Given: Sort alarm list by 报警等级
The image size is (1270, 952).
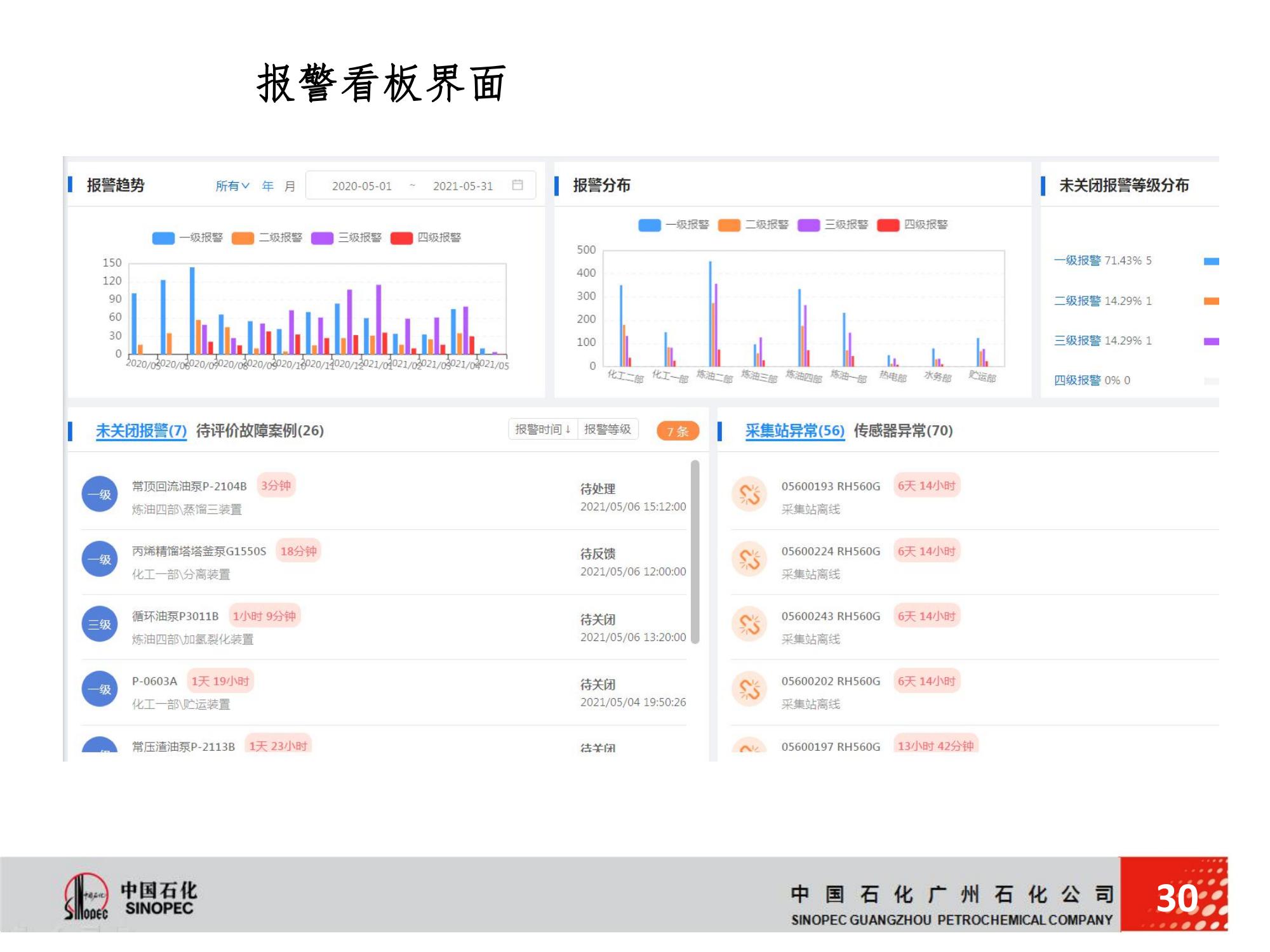Looking at the screenshot, I should tap(607, 430).
